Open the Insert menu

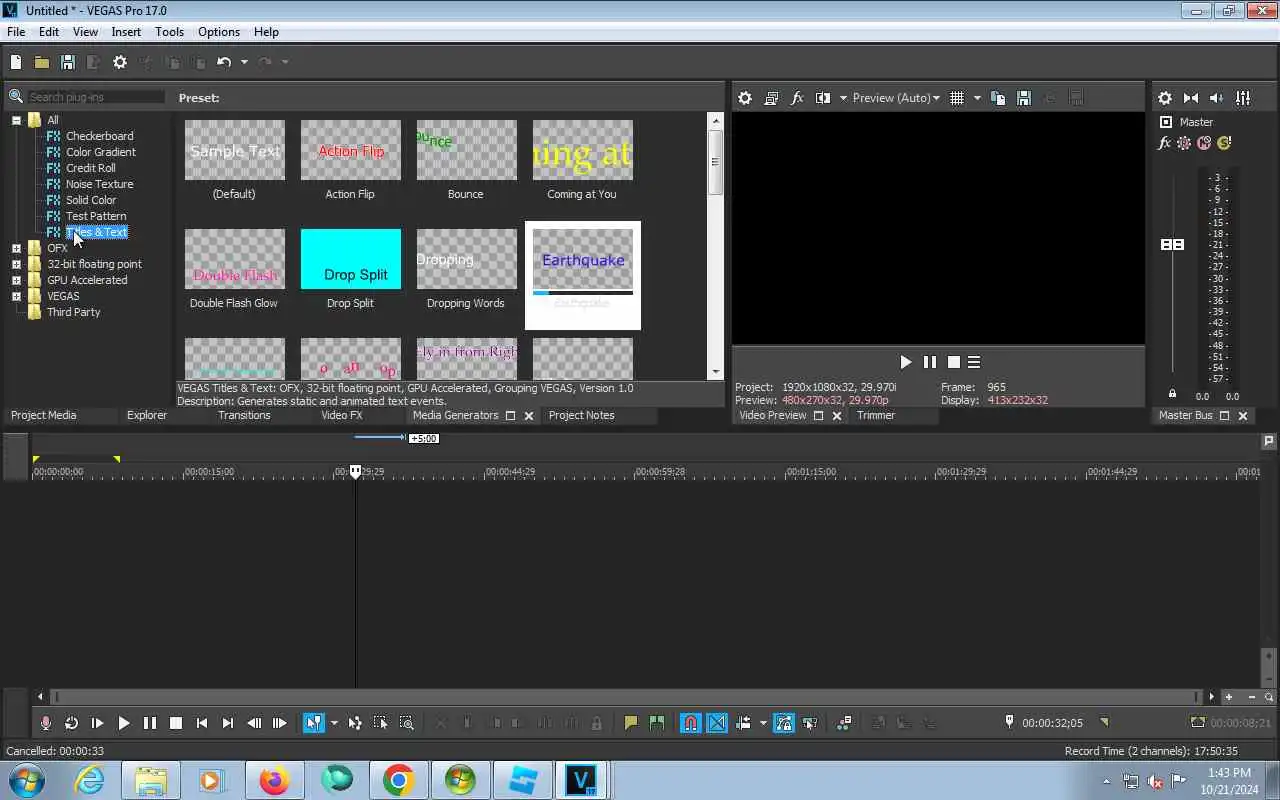pyautogui.click(x=126, y=32)
